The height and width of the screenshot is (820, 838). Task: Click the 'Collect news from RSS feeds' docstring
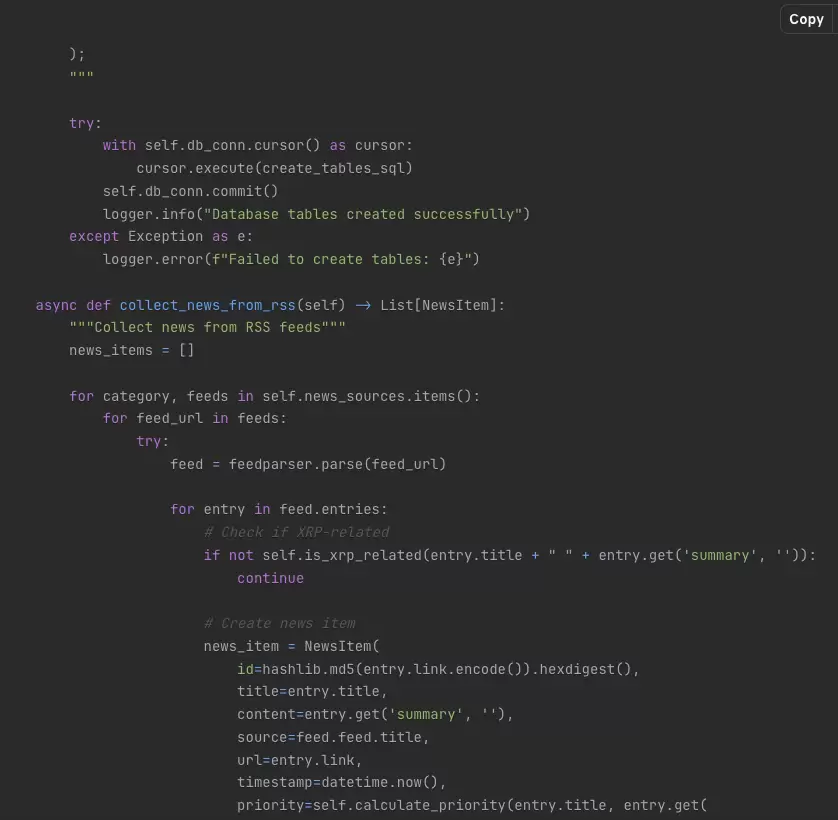pyautogui.click(x=207, y=327)
